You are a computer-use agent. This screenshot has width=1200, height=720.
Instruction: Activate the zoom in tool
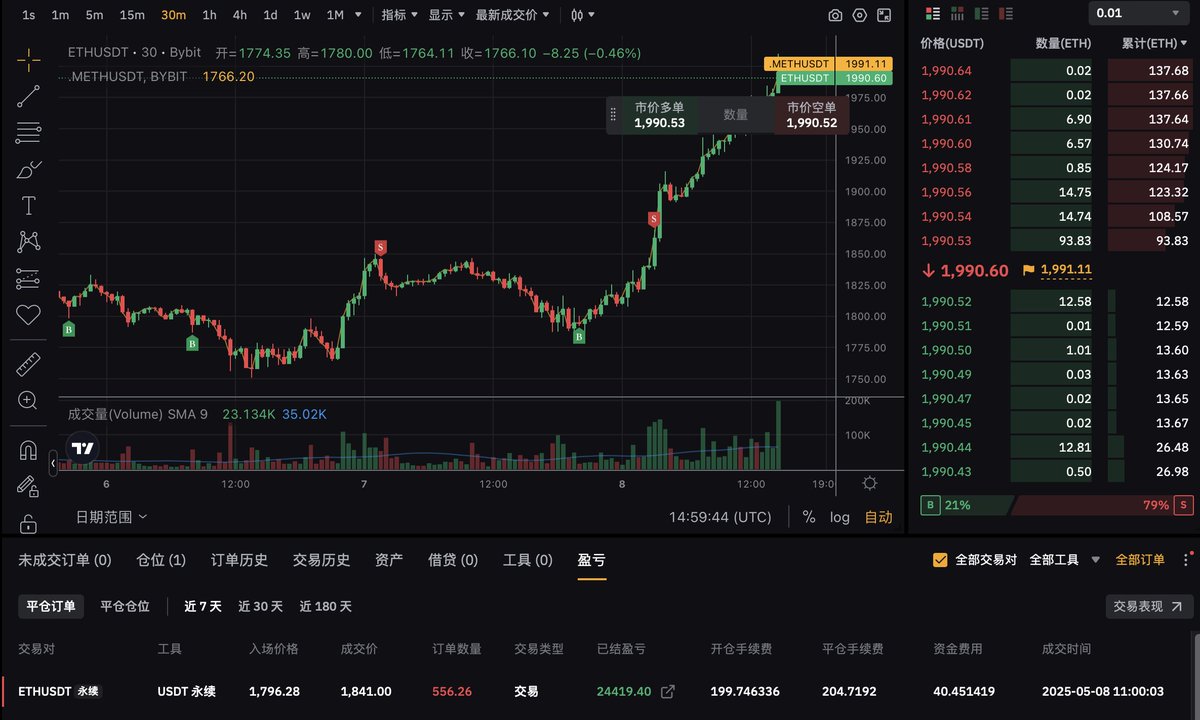click(28, 401)
